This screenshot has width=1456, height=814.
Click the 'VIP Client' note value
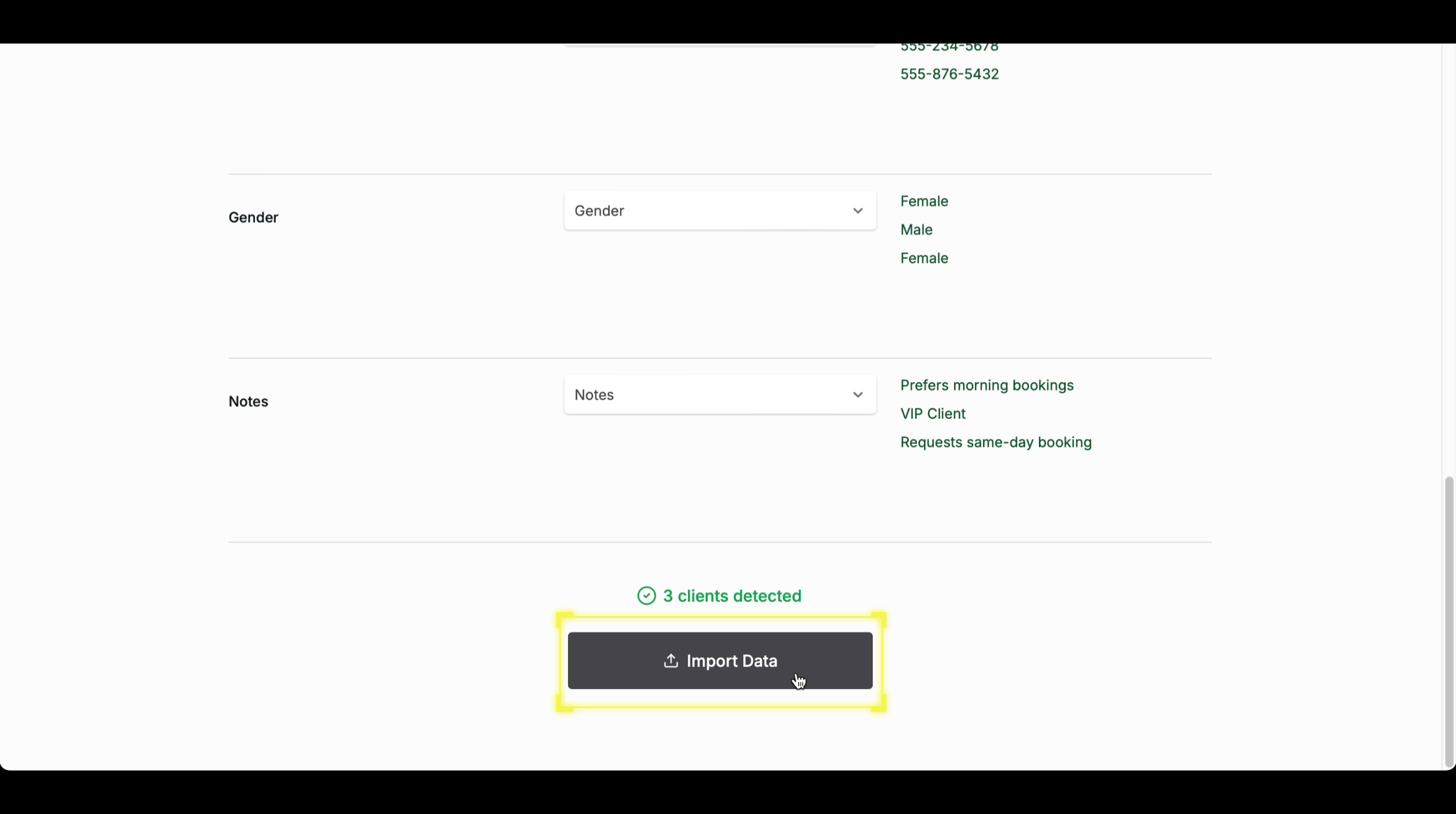click(933, 413)
